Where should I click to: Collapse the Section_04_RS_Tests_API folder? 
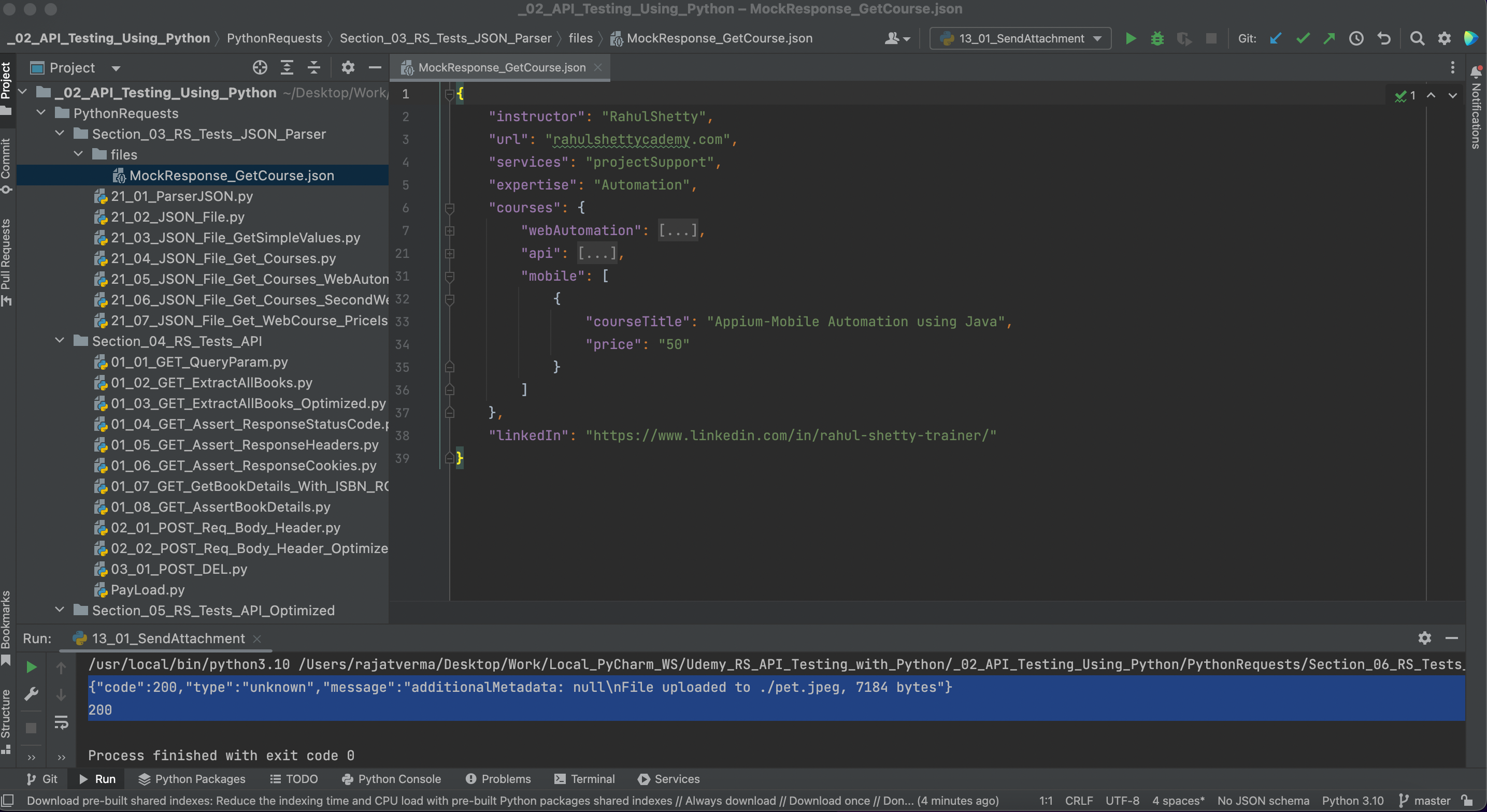click(60, 341)
